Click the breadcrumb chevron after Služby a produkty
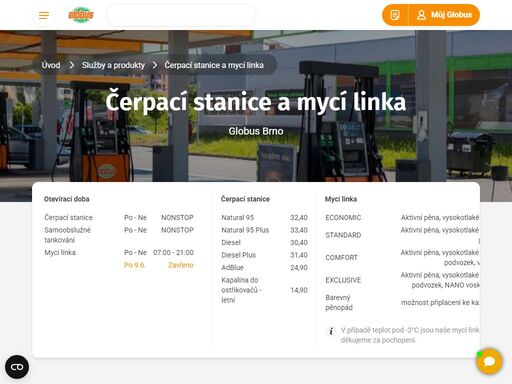This screenshot has width=512, height=384. click(155, 65)
